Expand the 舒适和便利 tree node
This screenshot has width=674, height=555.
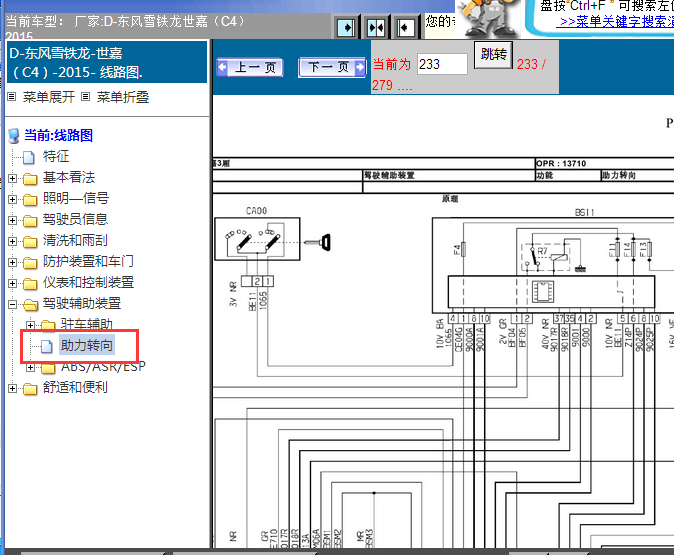[12, 389]
